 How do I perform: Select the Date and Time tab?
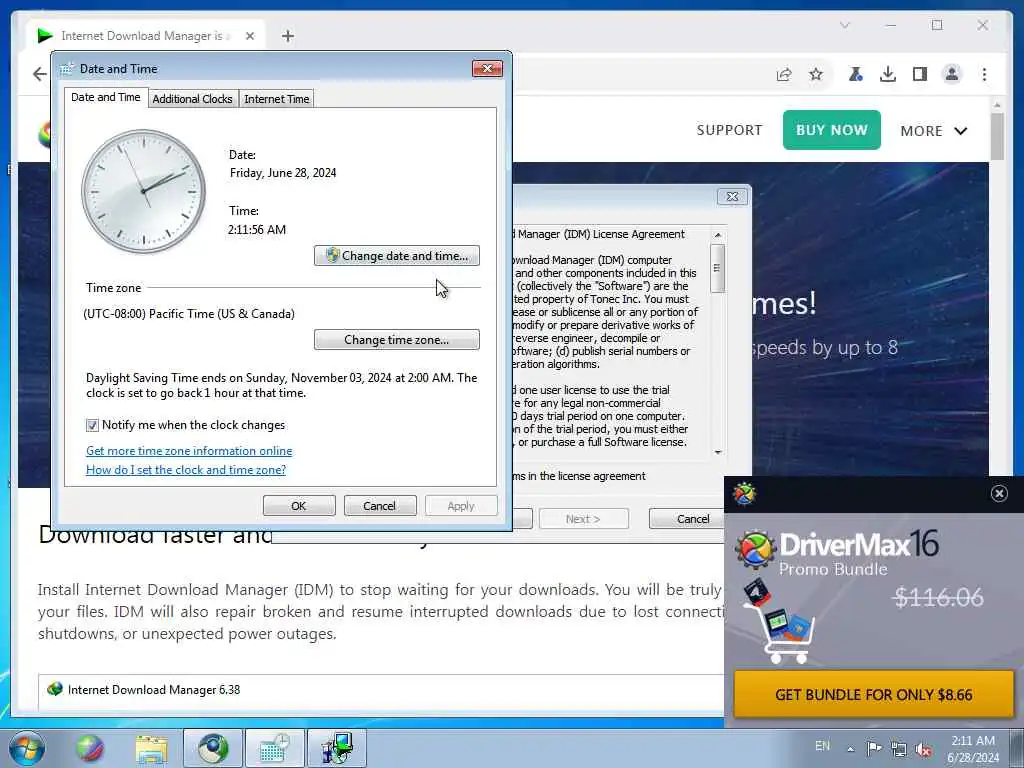[x=106, y=97]
